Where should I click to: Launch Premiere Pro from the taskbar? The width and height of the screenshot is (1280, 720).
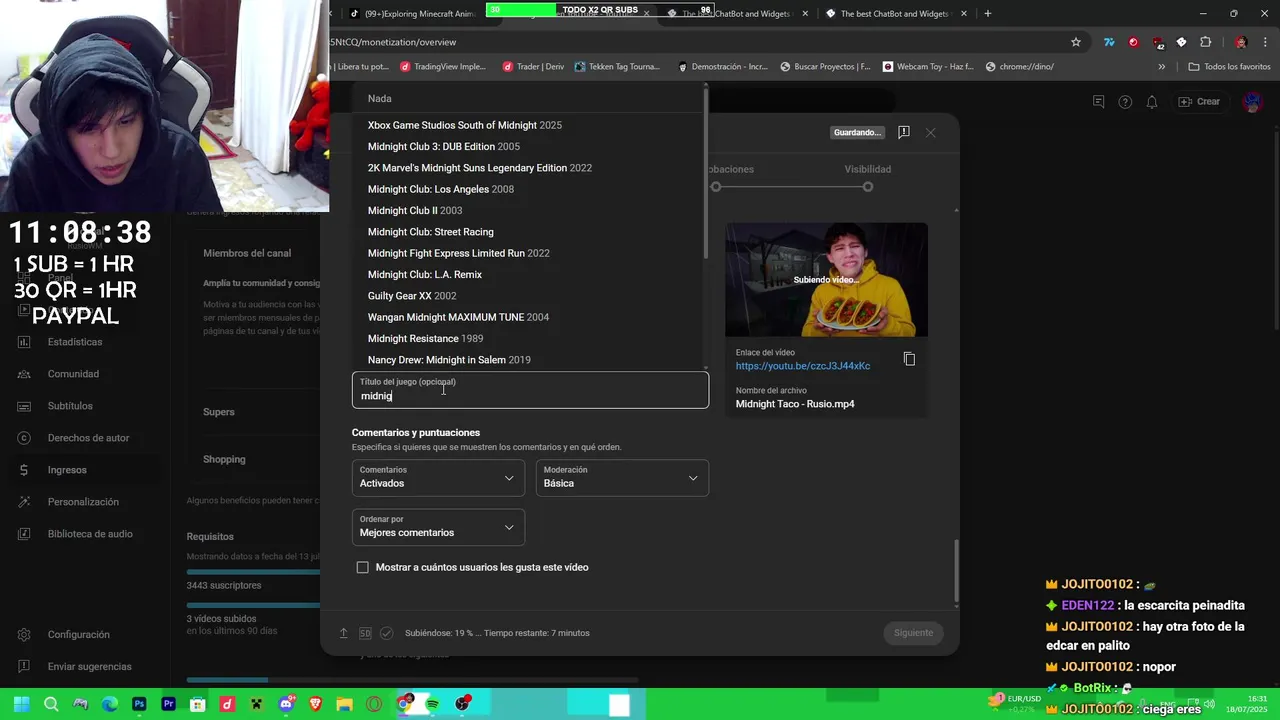[168, 704]
